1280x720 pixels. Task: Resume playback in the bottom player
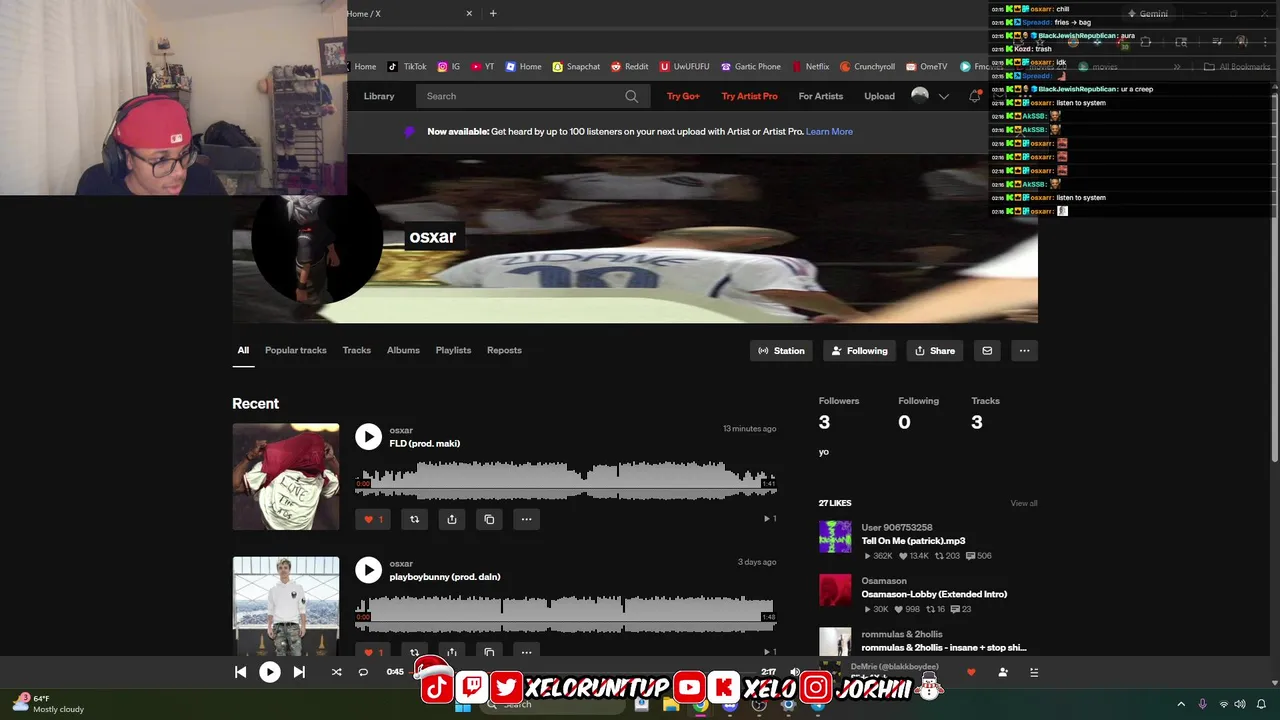270,672
